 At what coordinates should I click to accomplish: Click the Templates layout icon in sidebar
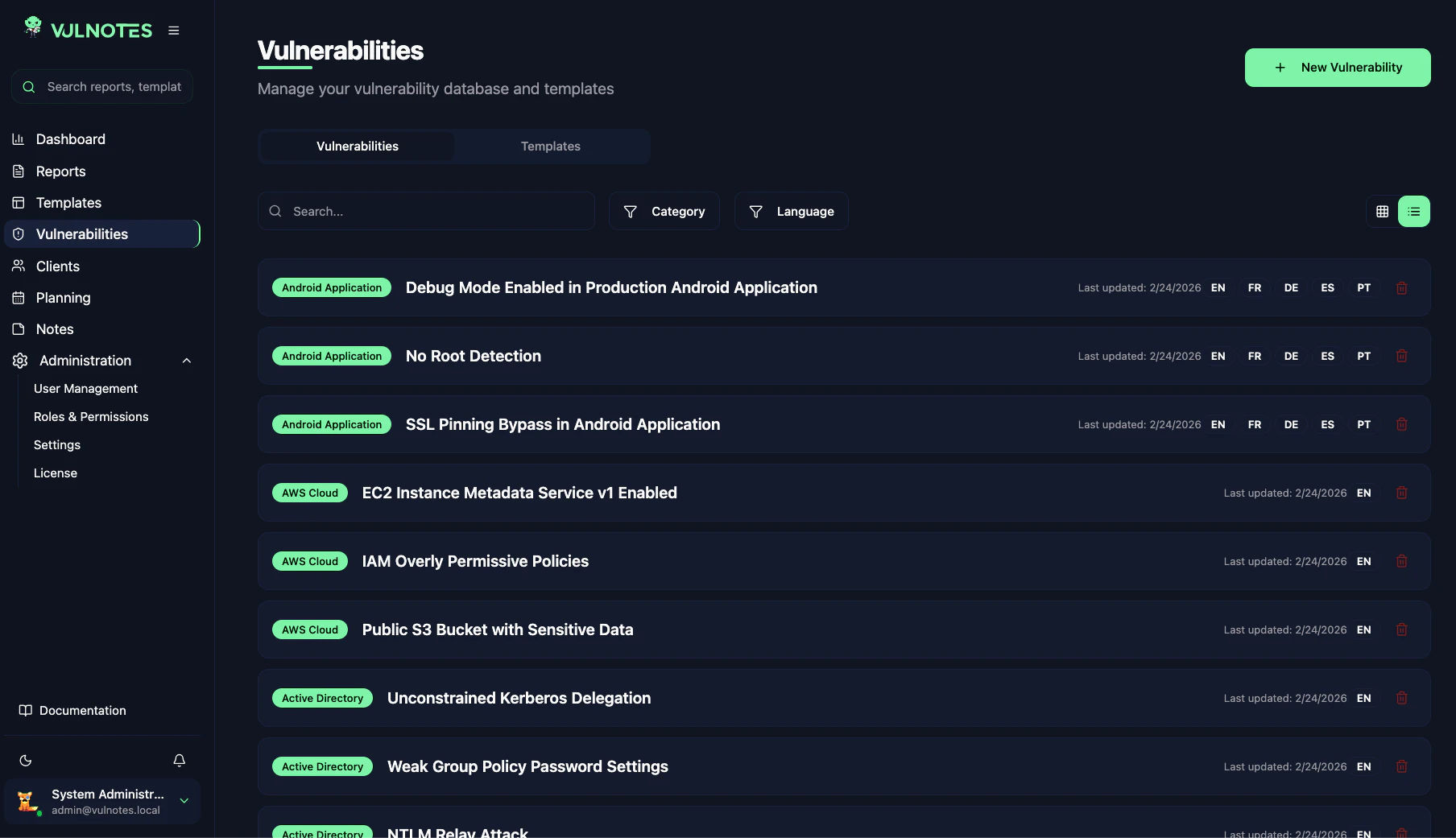click(x=19, y=203)
